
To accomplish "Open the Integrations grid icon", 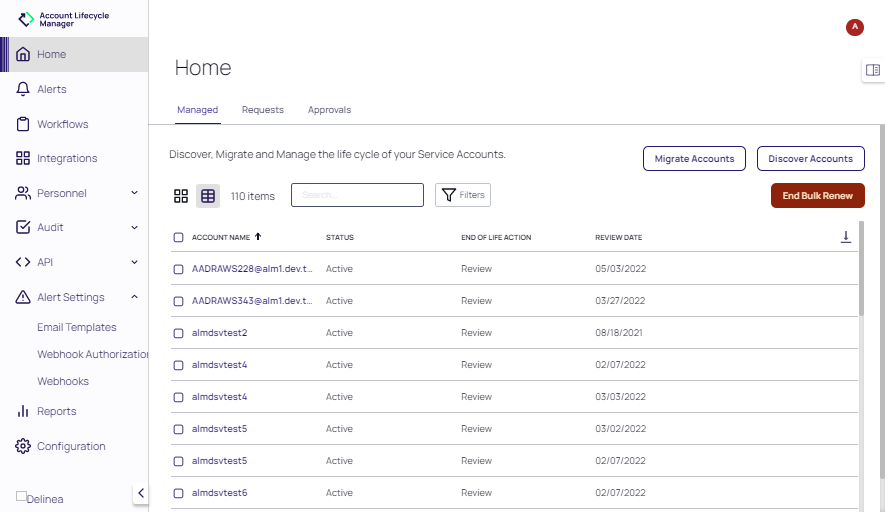I will pos(23,158).
